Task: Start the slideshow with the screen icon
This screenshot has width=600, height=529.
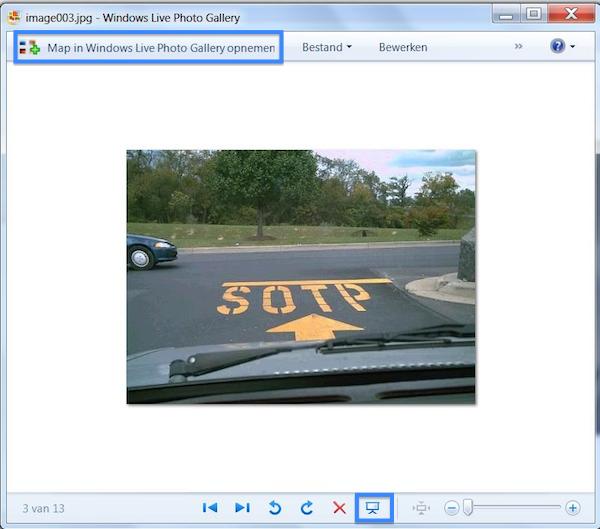Action: [374, 508]
